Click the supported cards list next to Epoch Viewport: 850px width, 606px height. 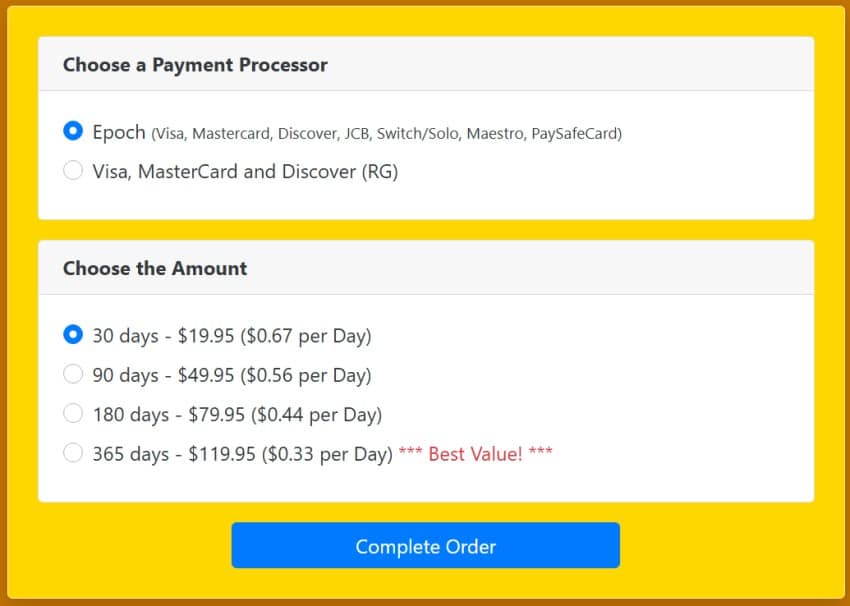click(x=387, y=132)
